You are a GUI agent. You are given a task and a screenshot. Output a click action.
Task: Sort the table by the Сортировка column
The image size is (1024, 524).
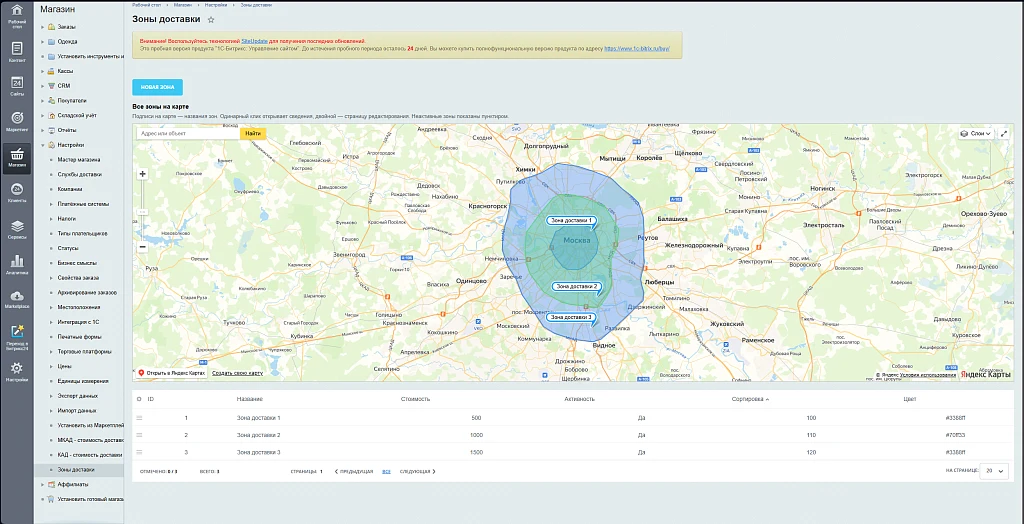tap(750, 399)
